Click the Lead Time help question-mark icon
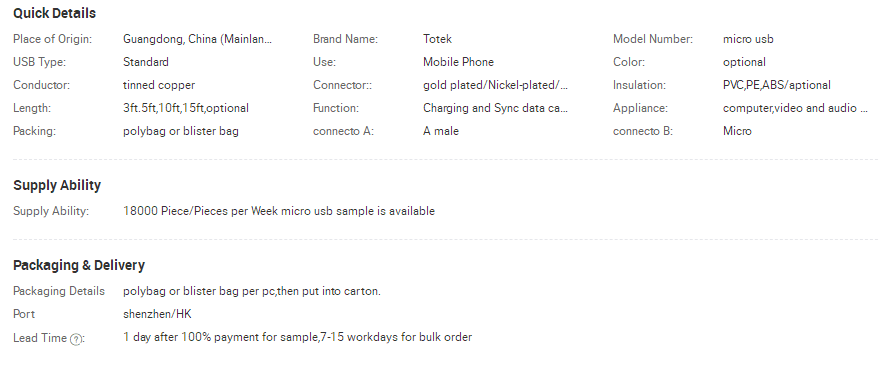The image size is (879, 366). 76,339
